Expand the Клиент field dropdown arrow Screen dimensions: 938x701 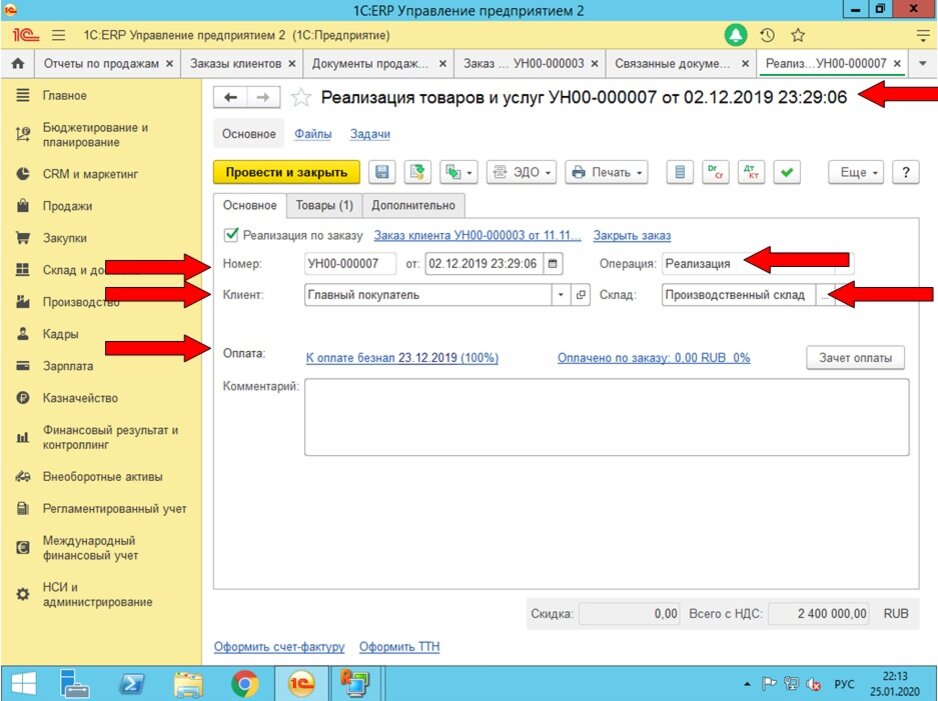point(561,295)
